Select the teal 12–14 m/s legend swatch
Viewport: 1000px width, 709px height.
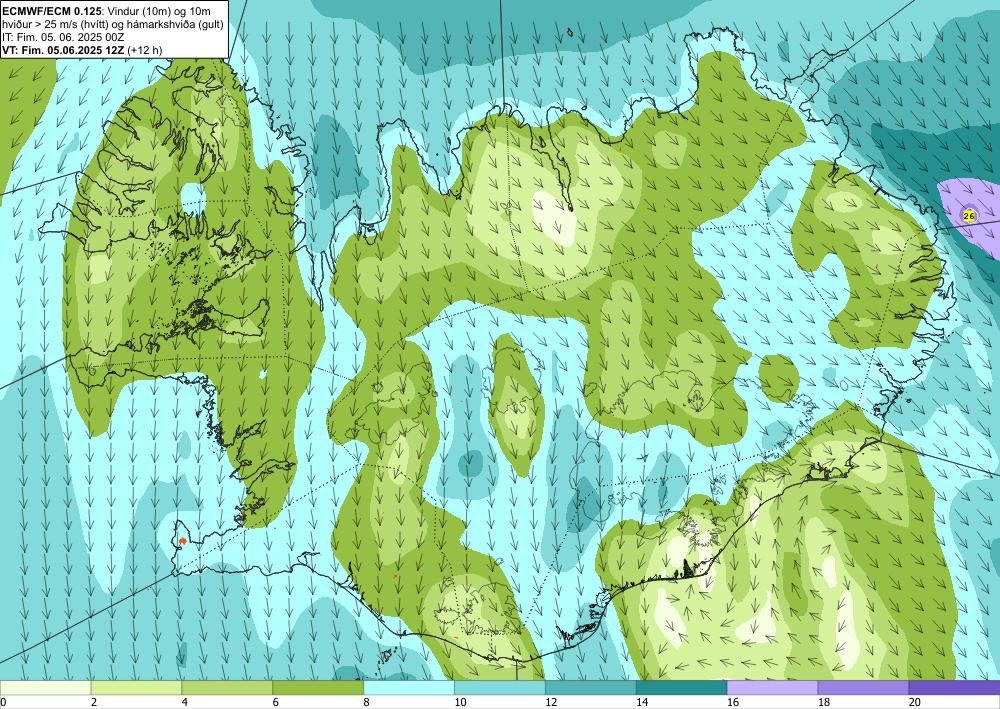(x=591, y=688)
